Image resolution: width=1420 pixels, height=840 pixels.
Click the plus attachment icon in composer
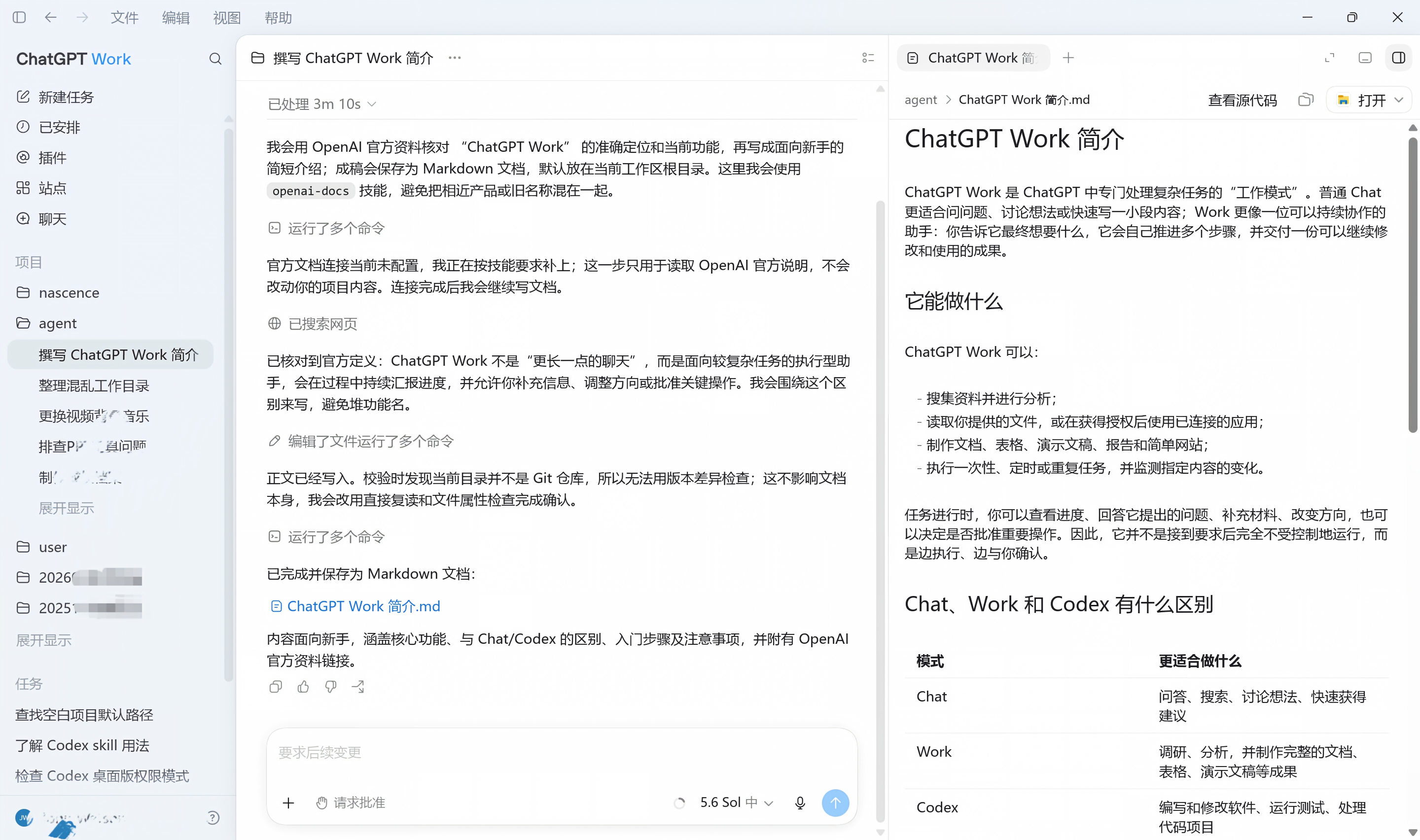pos(288,803)
